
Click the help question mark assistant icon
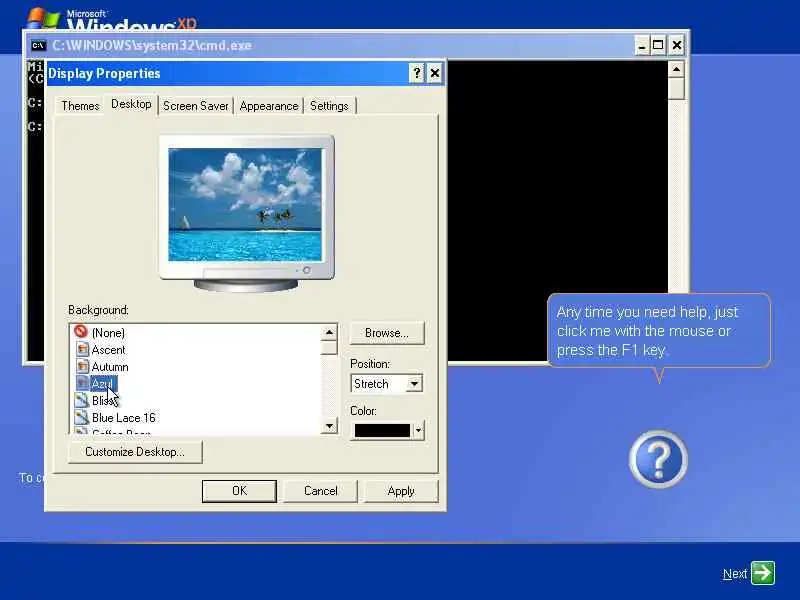pyautogui.click(x=658, y=459)
